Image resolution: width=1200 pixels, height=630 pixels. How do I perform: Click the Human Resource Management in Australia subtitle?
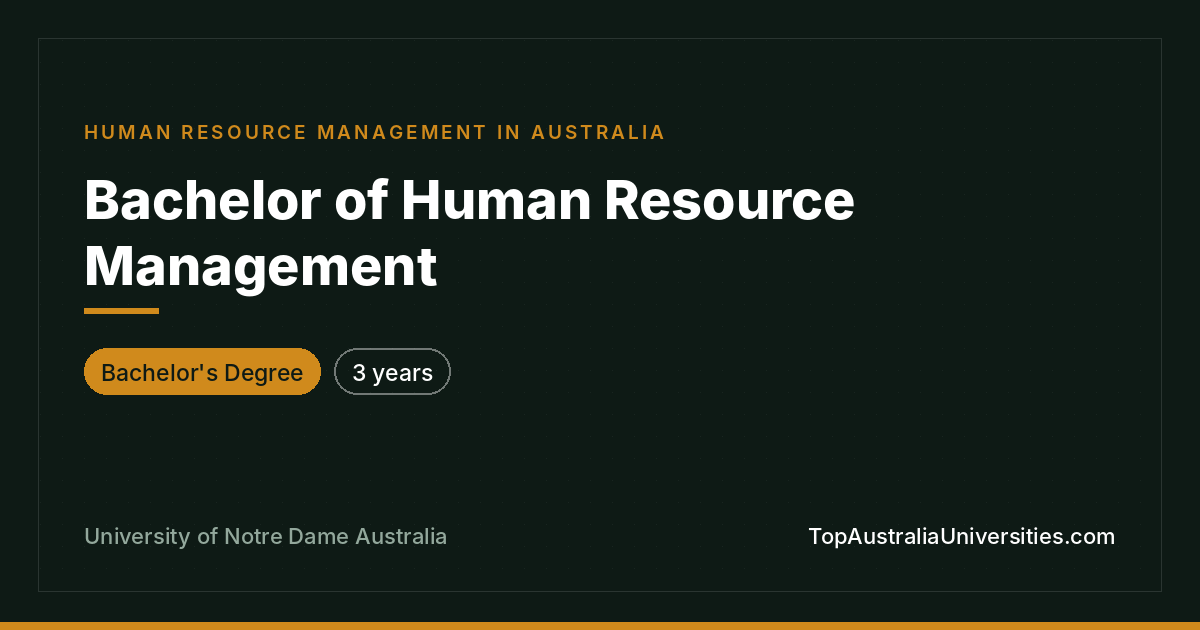[375, 132]
